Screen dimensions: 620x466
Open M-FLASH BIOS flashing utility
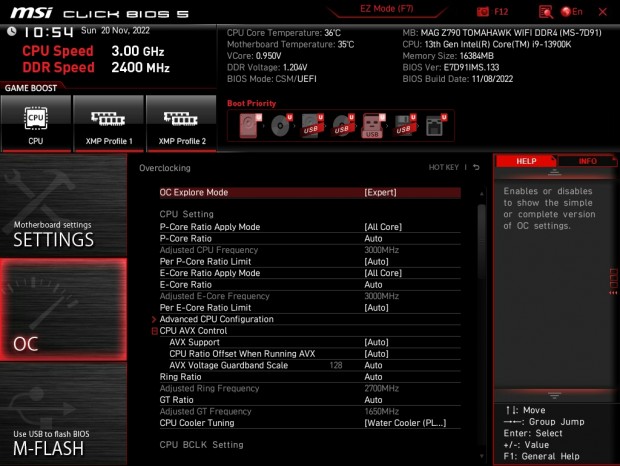tap(50, 440)
